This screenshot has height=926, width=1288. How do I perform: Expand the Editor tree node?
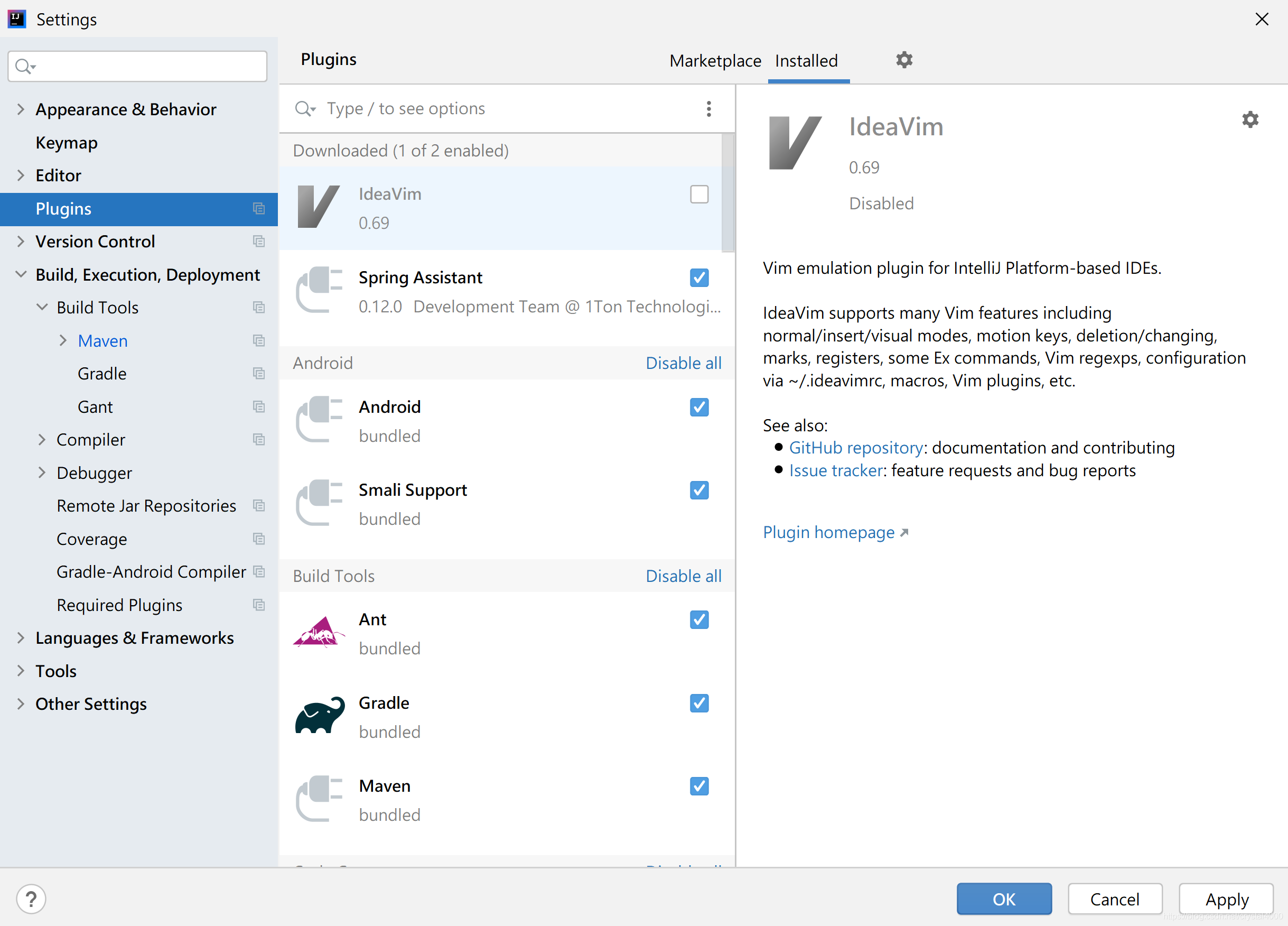coord(21,175)
